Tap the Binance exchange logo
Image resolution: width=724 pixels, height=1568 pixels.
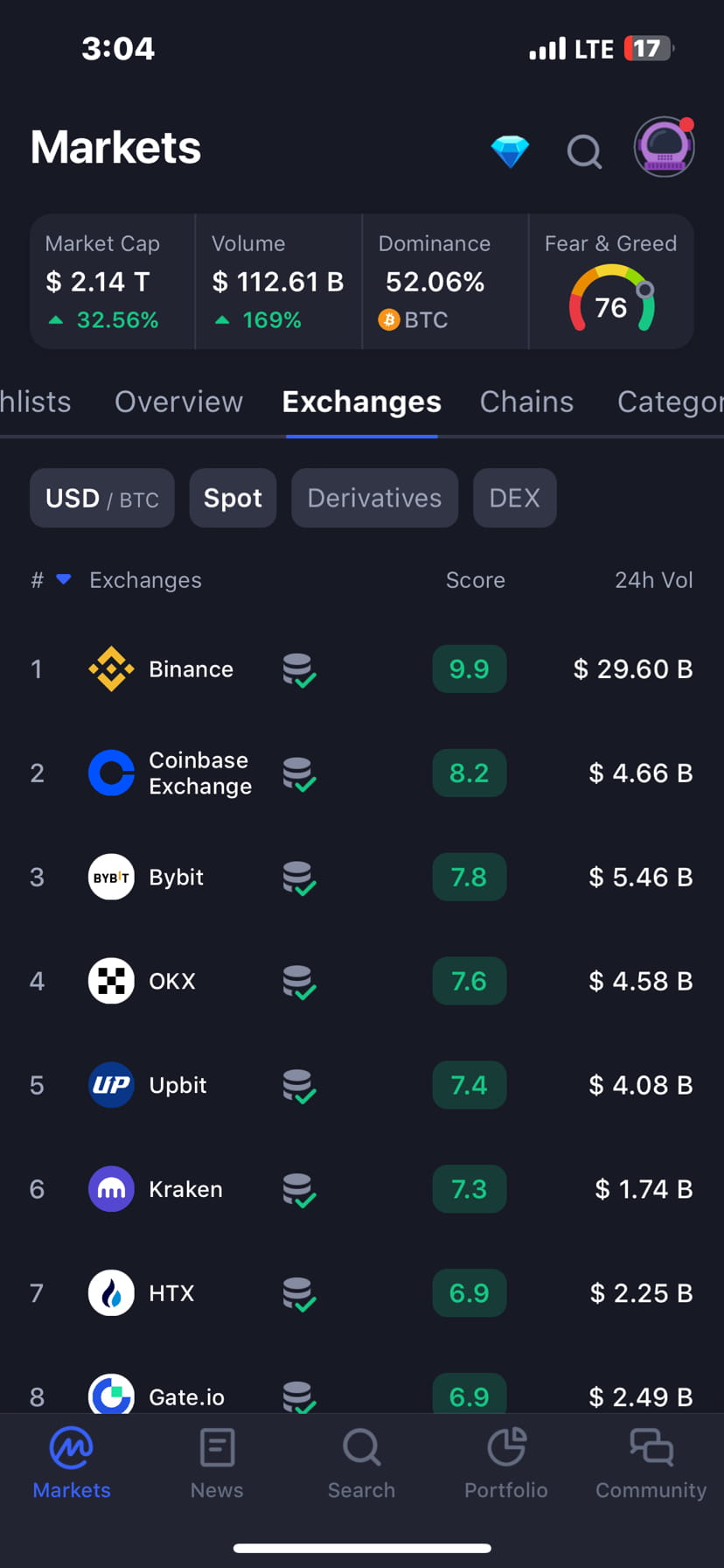(111, 668)
